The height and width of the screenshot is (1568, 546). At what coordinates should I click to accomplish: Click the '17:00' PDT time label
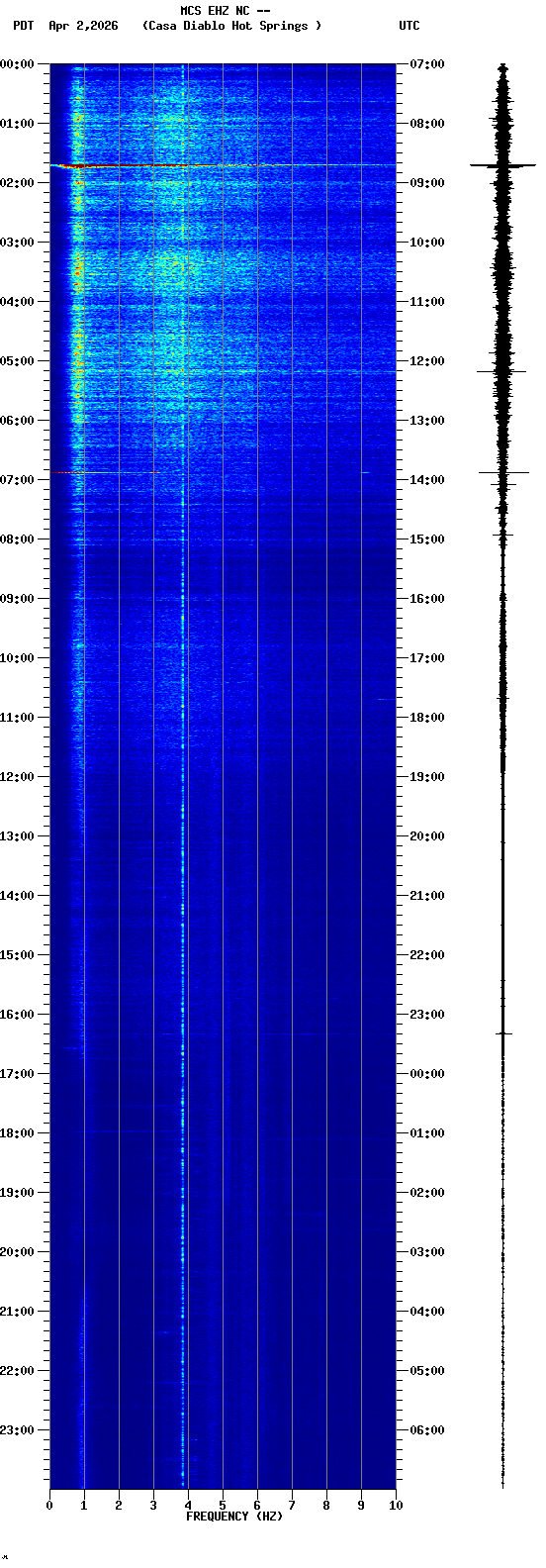tap(17, 1074)
